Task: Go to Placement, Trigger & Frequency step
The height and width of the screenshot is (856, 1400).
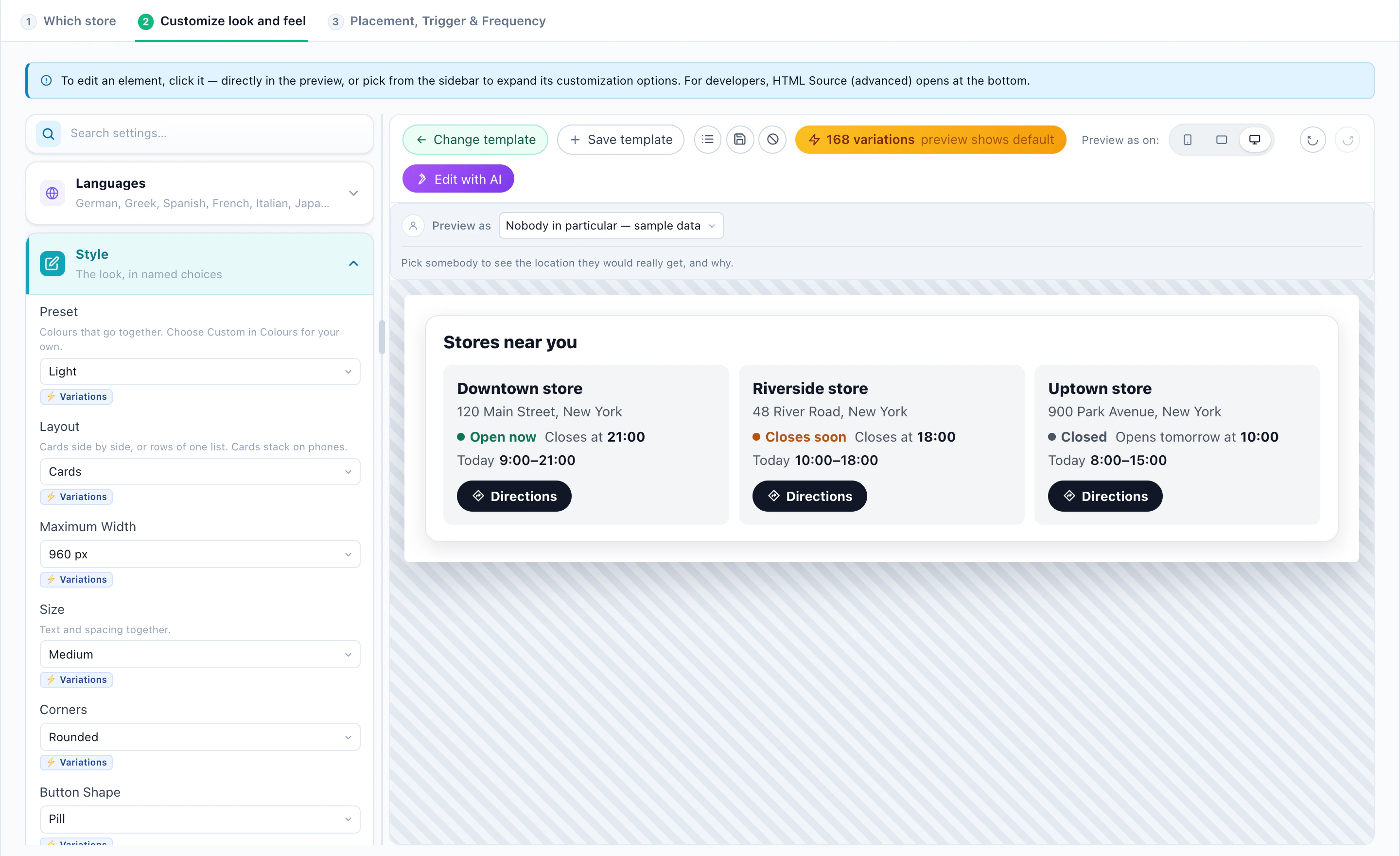Action: 437,21
